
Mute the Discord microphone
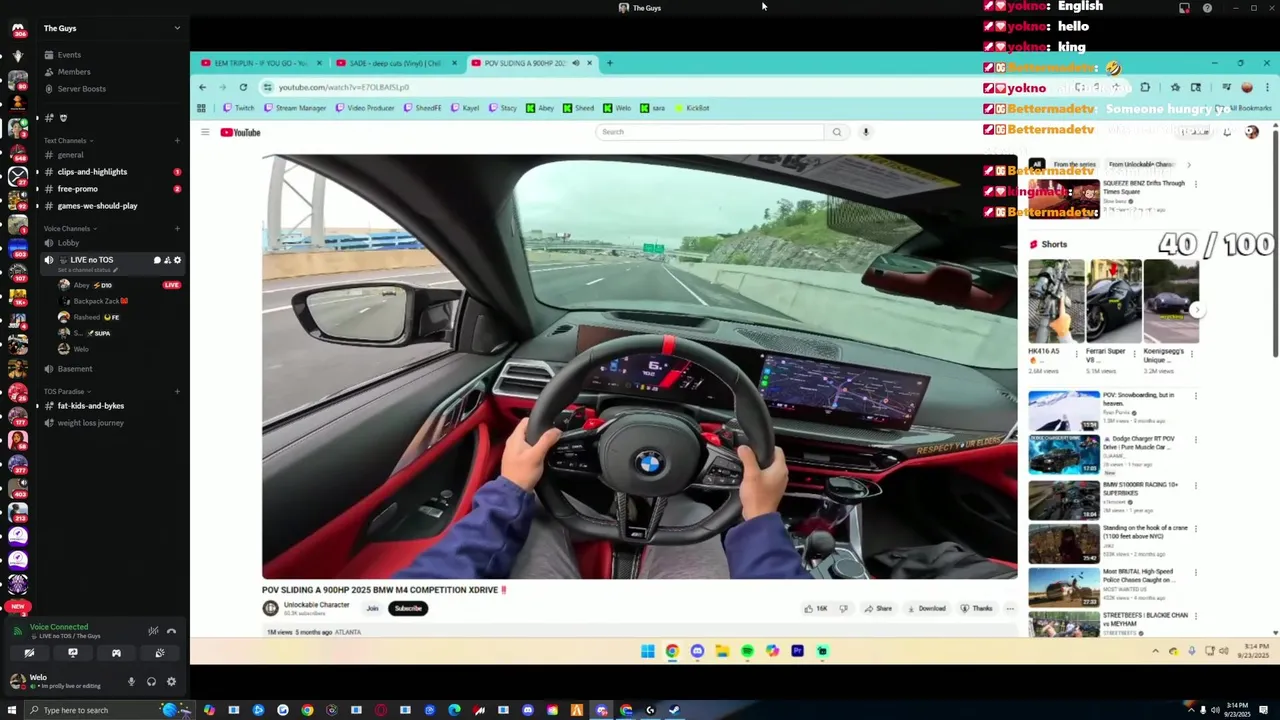point(131,682)
